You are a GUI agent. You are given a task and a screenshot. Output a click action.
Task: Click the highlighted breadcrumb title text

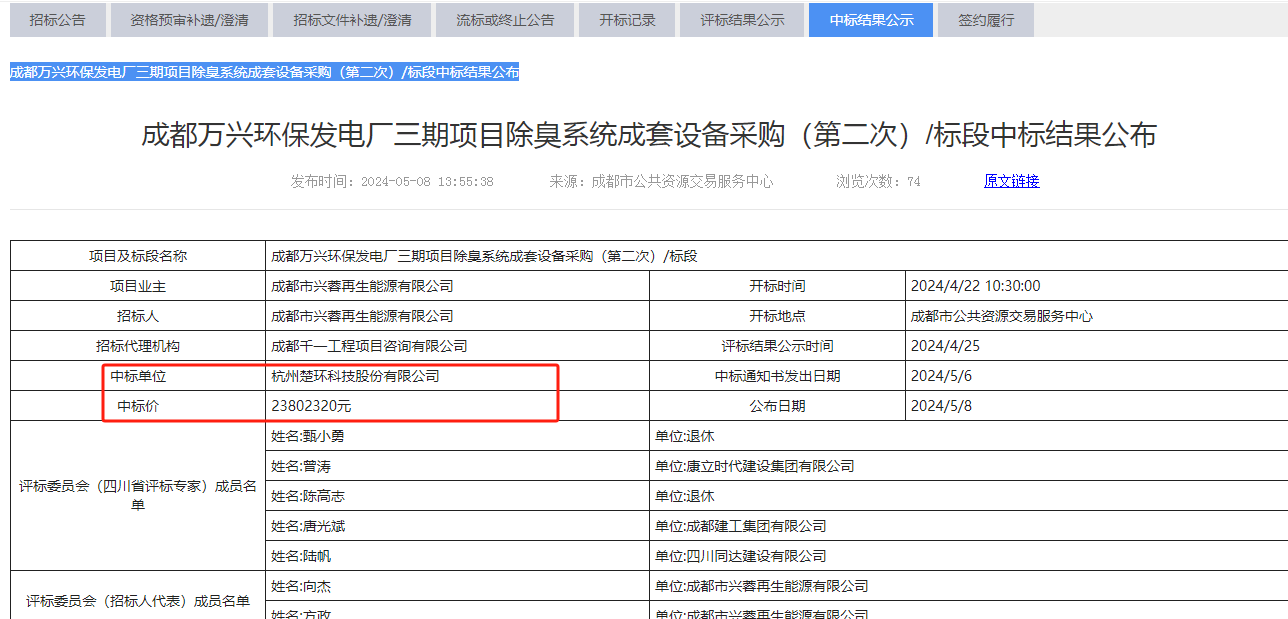tap(265, 72)
